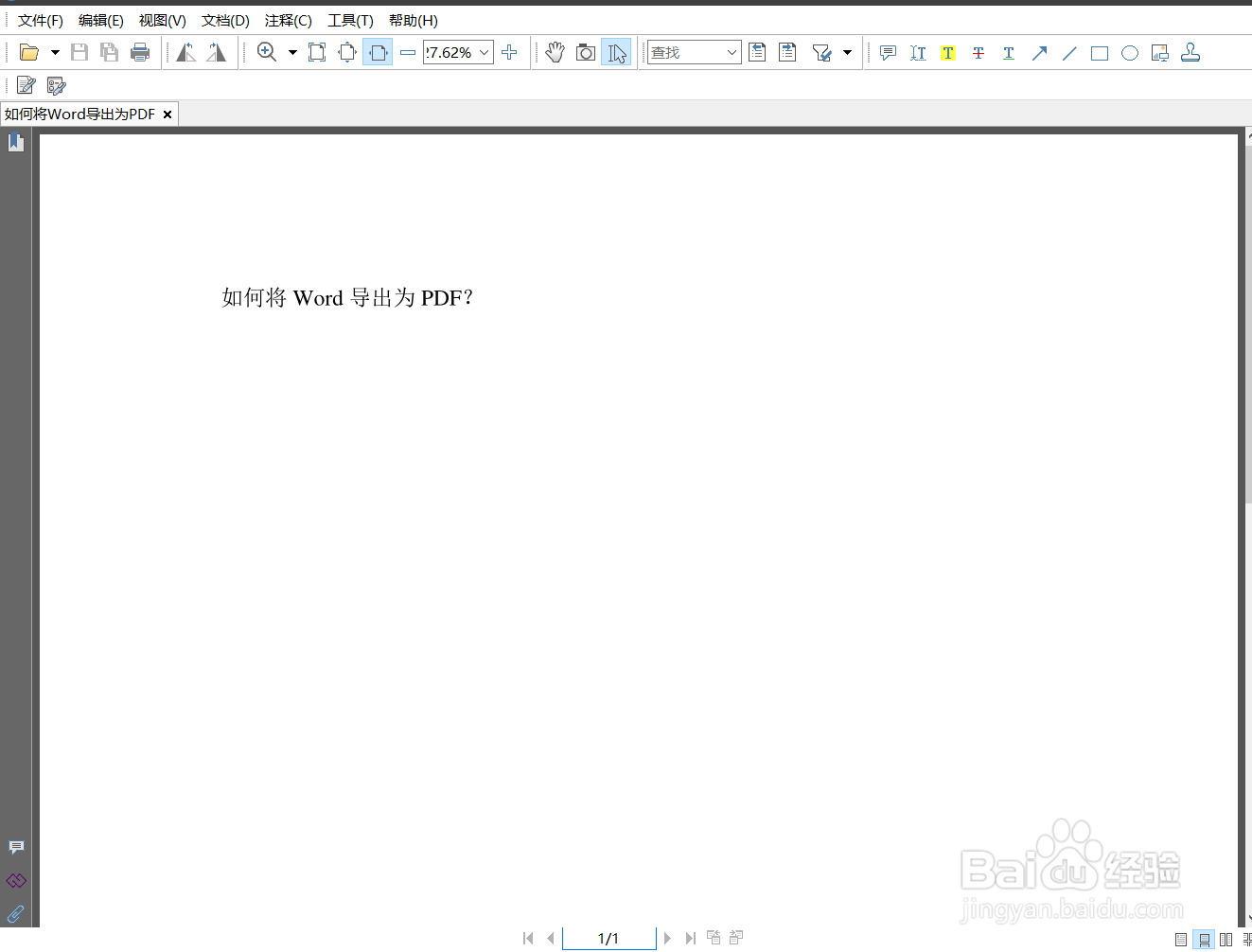This screenshot has width=1252, height=952.
Task: Set view to actual size
Action: pos(317,53)
